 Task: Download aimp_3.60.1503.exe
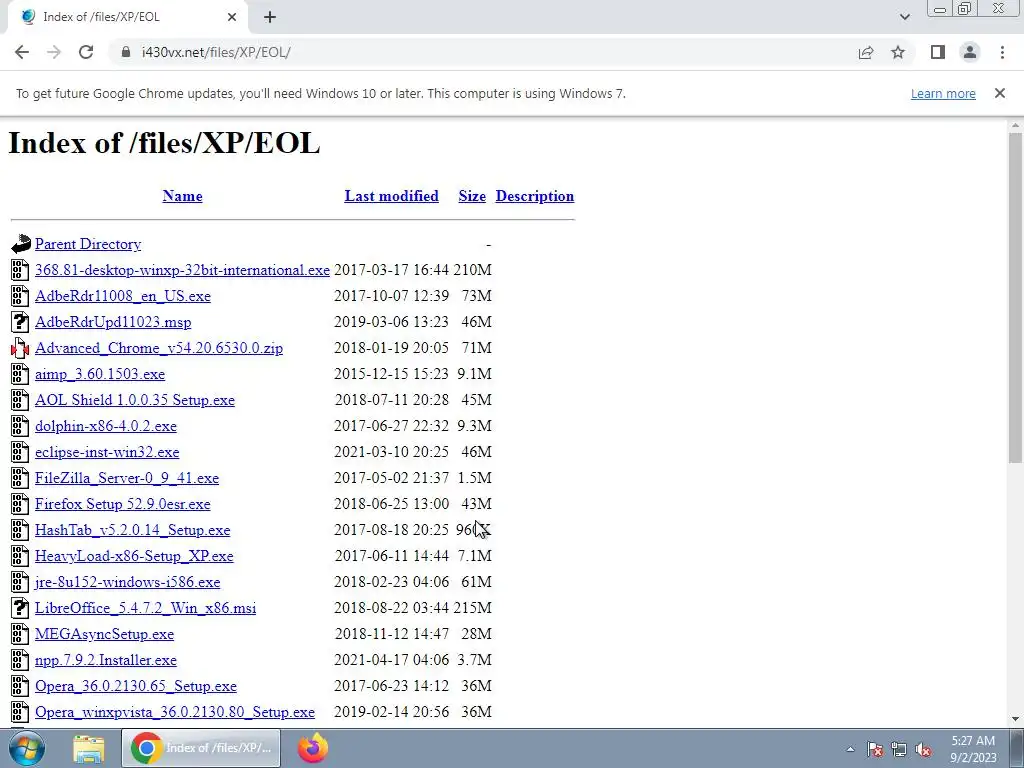click(100, 374)
